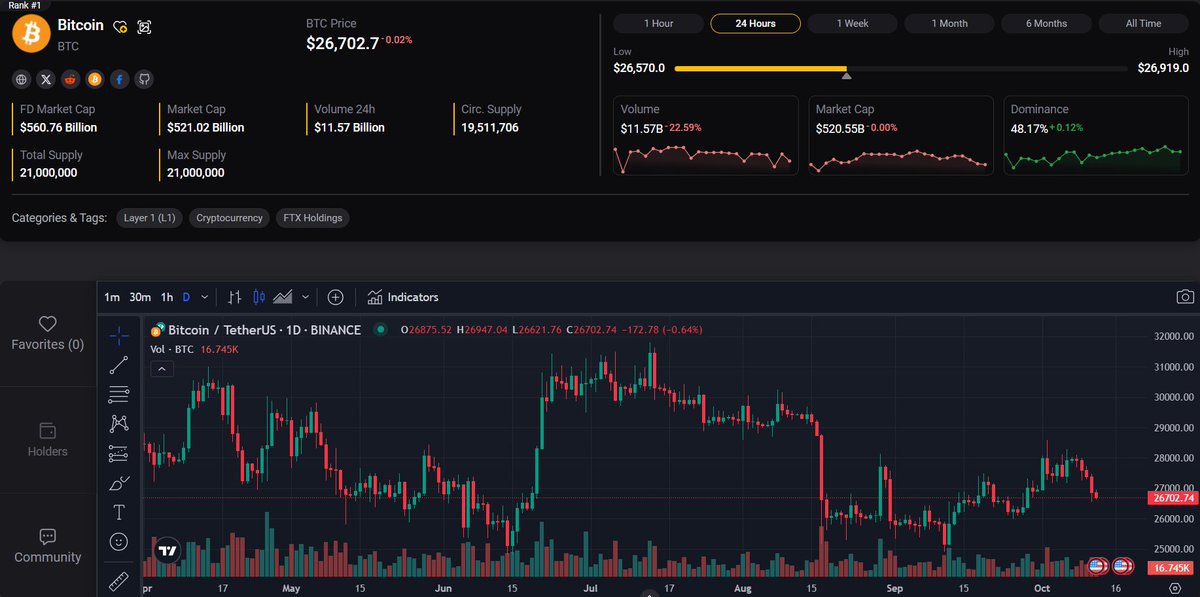Click the Bitcoin / TetherUS chart title
The image size is (1200, 597).
click(264, 330)
